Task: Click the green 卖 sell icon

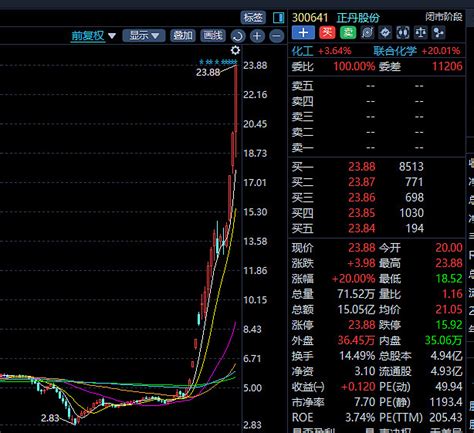Action: point(348,33)
